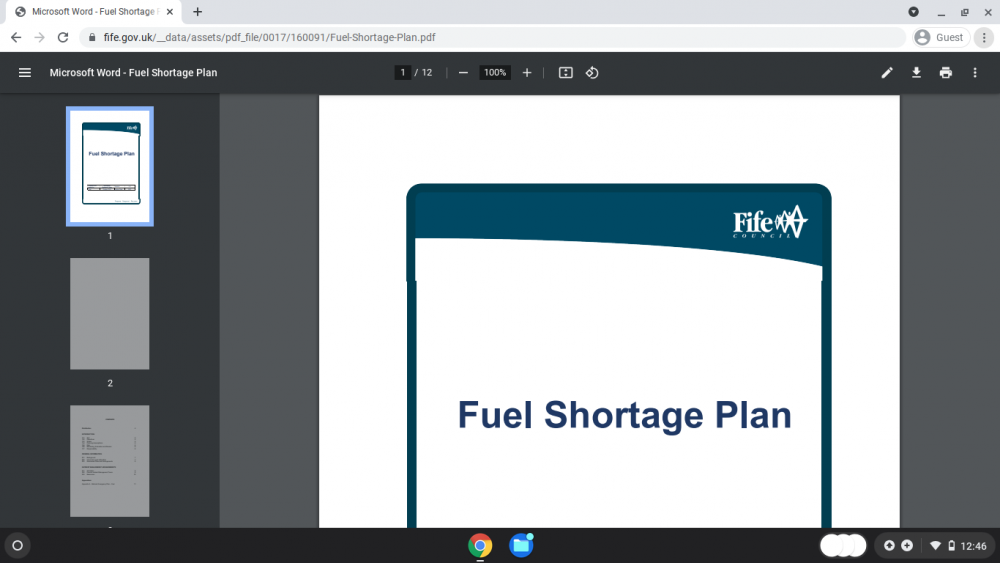Screen dimensions: 1000x563
Task: Click the Fuel Shortage Plan heading
Action: coord(624,415)
